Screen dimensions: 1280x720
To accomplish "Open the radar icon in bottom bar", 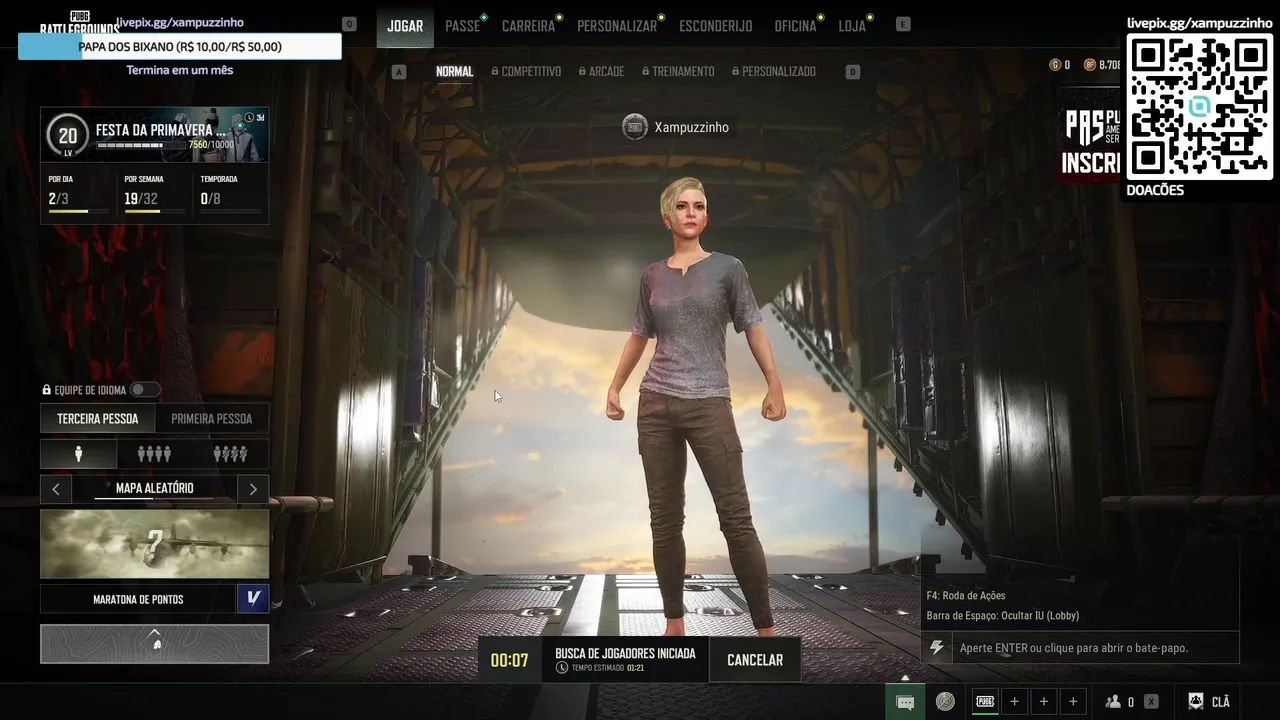I will pyautogui.click(x=945, y=702).
